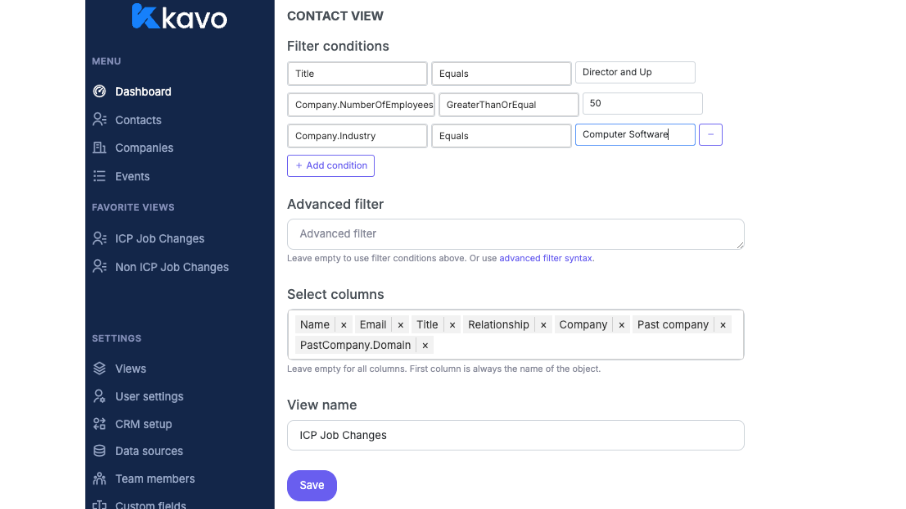Open Companies from the sidebar
The image size is (906, 509).
coord(144,148)
